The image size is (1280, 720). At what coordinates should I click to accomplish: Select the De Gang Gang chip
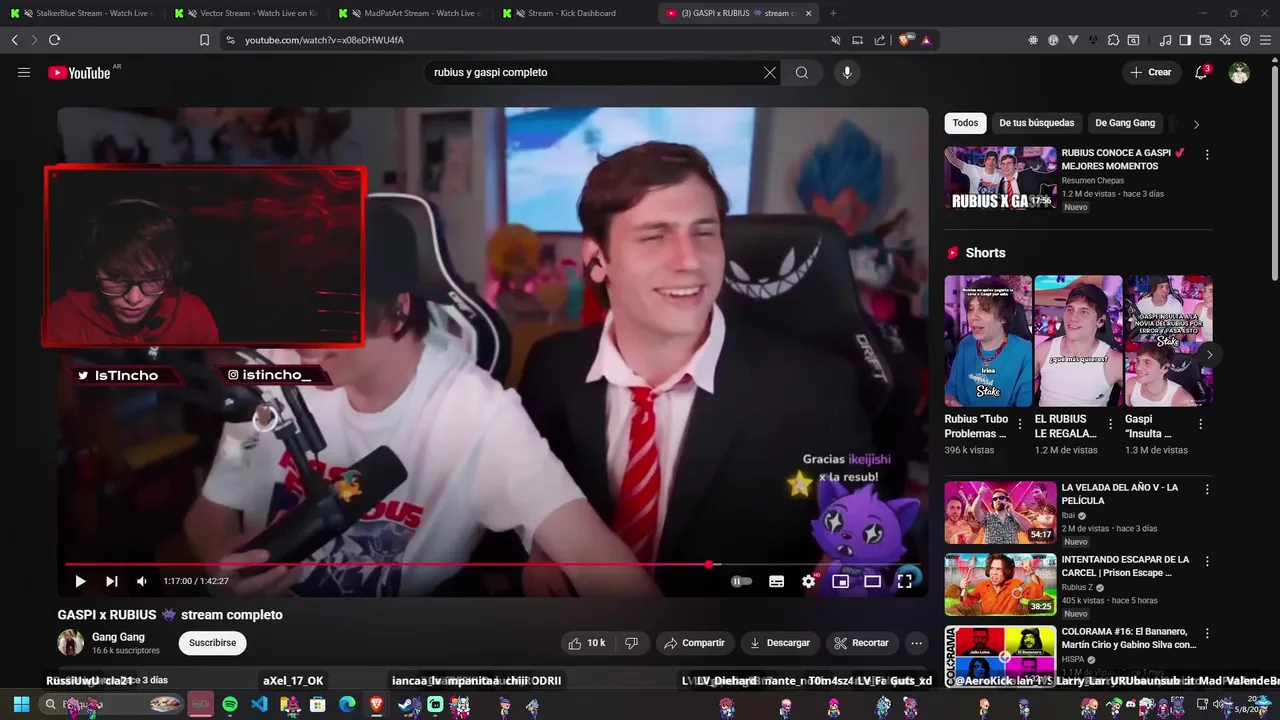pyautogui.click(x=1125, y=123)
